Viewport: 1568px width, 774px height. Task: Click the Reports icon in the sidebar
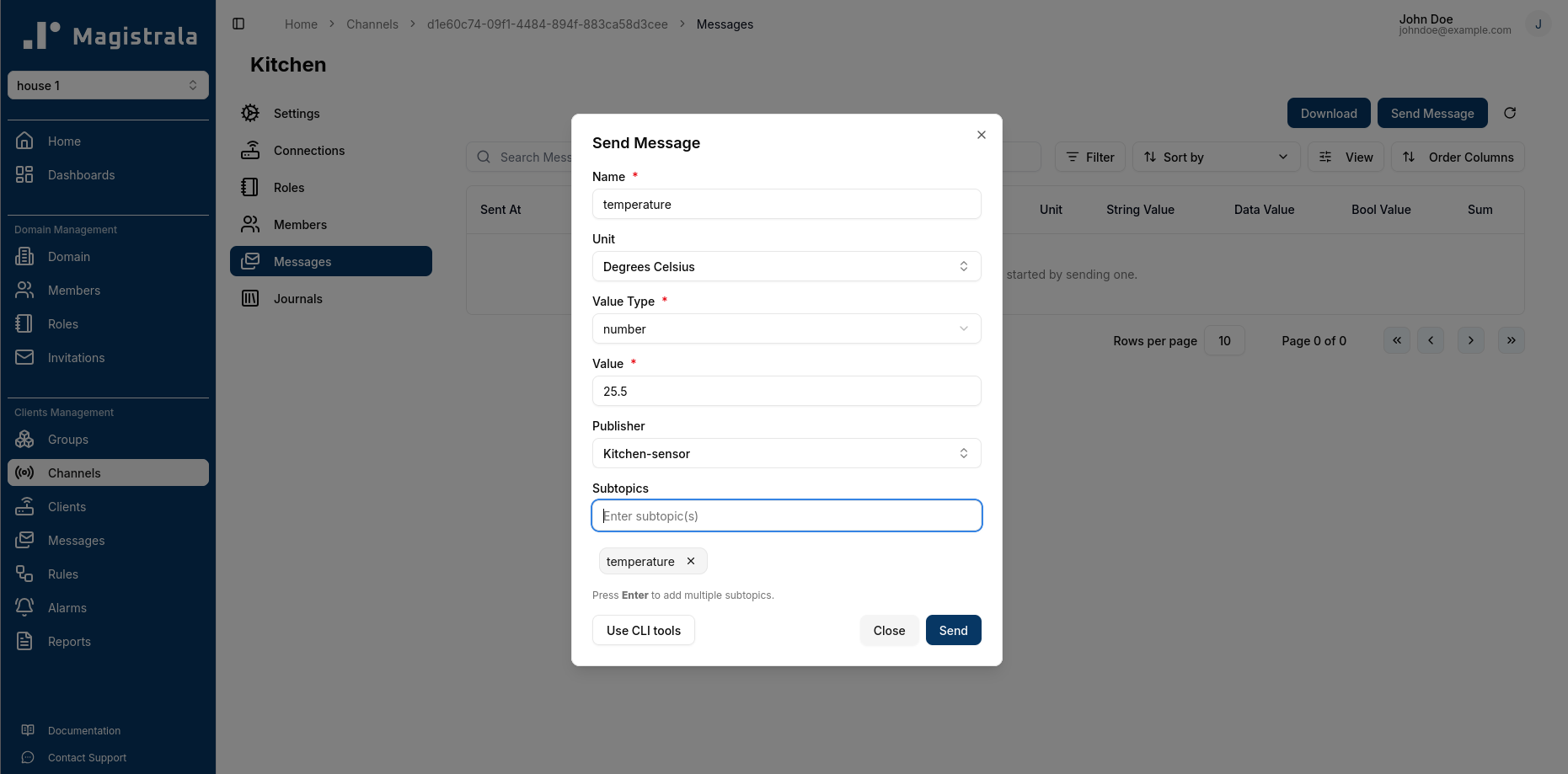pyautogui.click(x=25, y=641)
